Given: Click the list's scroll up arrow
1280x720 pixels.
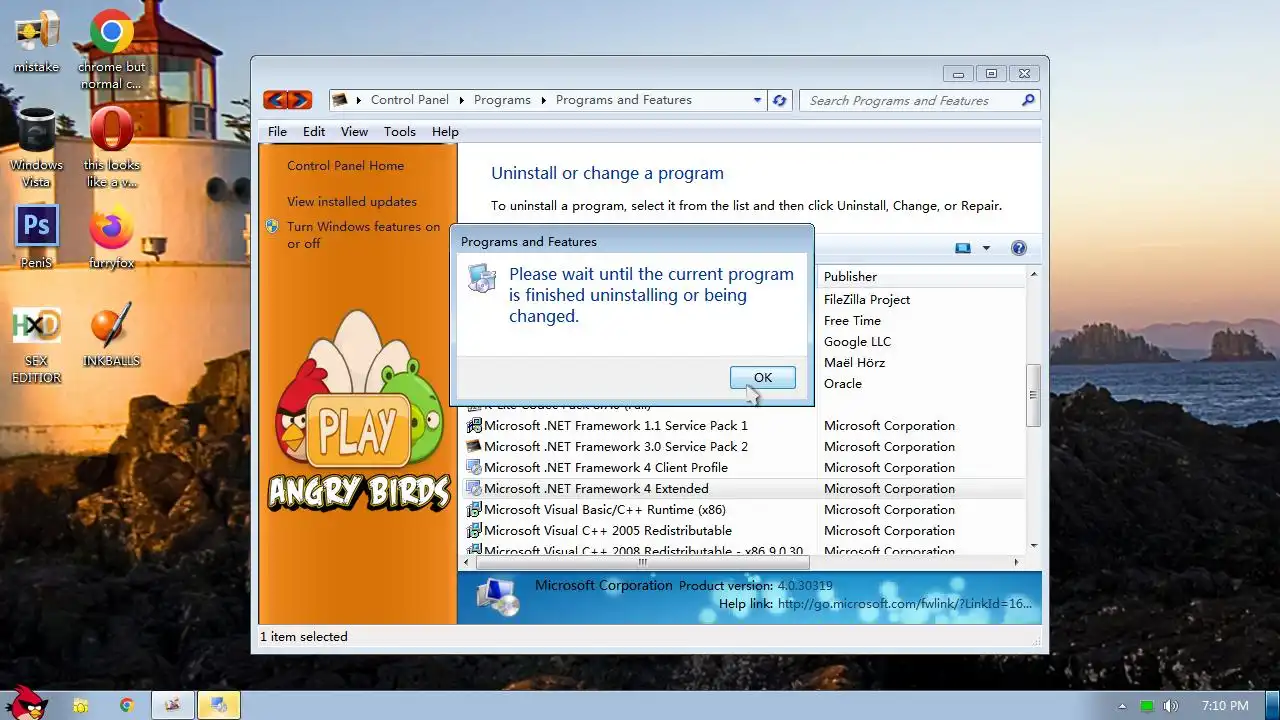Looking at the screenshot, I should [1033, 274].
